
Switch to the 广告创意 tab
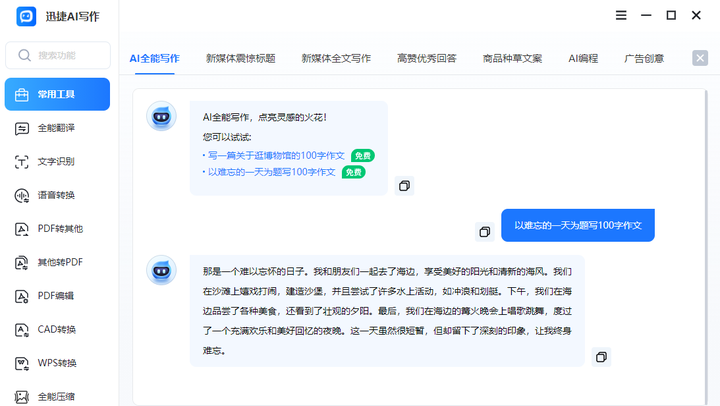pyautogui.click(x=644, y=59)
